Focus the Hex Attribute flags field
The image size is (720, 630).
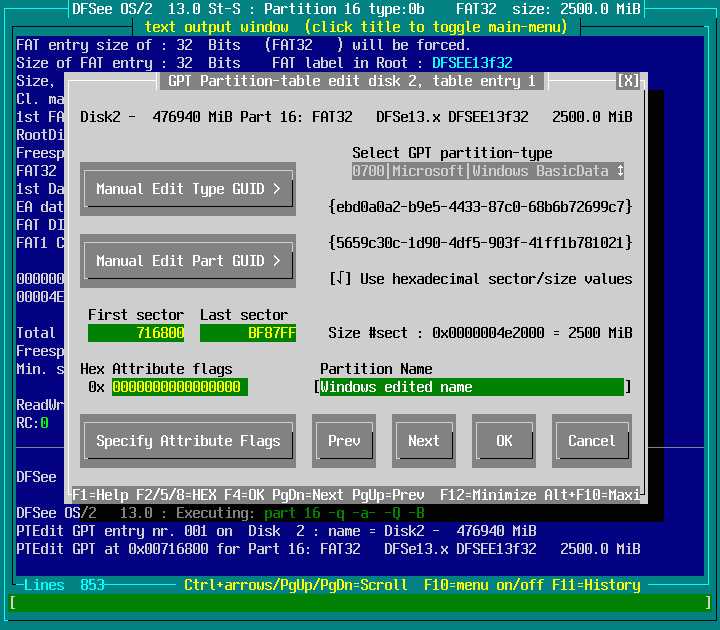(180, 387)
